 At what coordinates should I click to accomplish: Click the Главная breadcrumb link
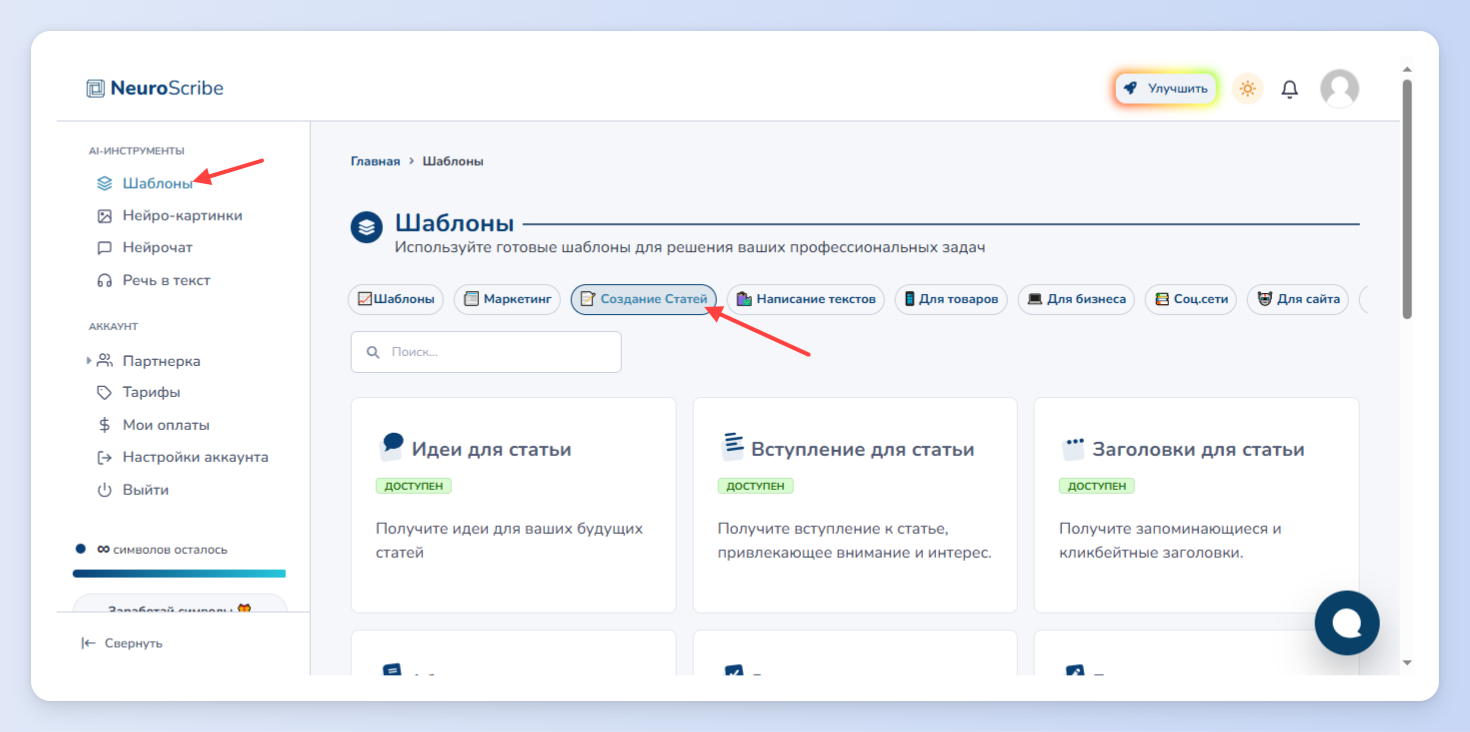pyautogui.click(x=375, y=161)
